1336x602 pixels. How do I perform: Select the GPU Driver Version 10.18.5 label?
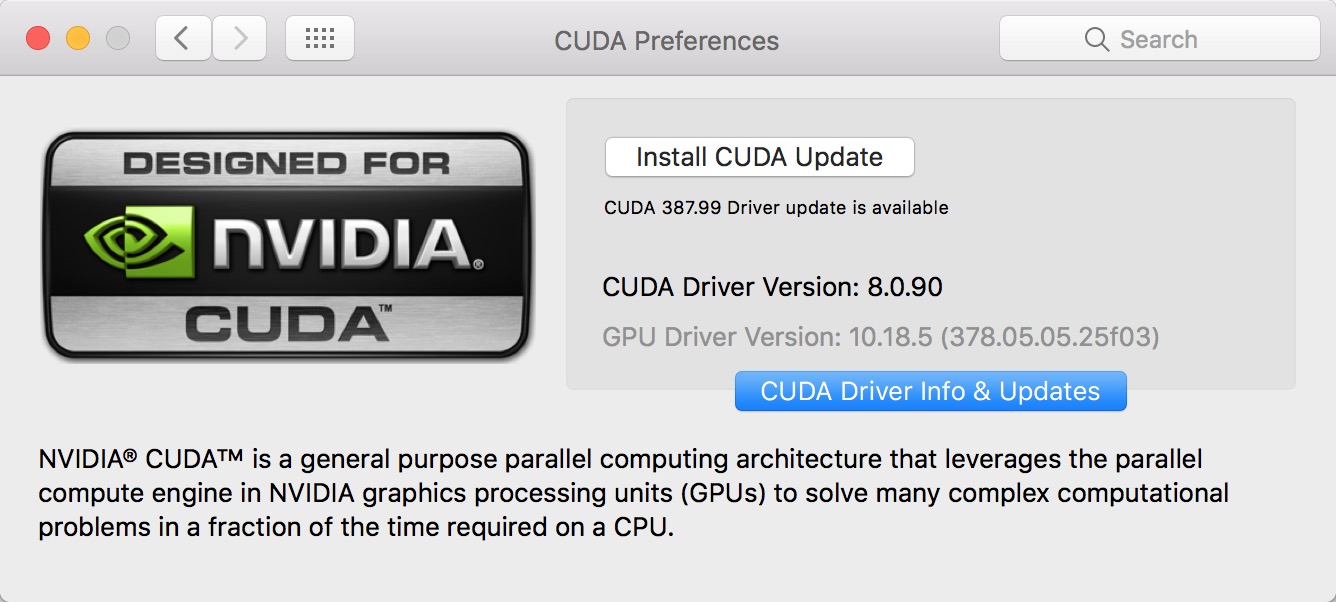[x=881, y=337]
